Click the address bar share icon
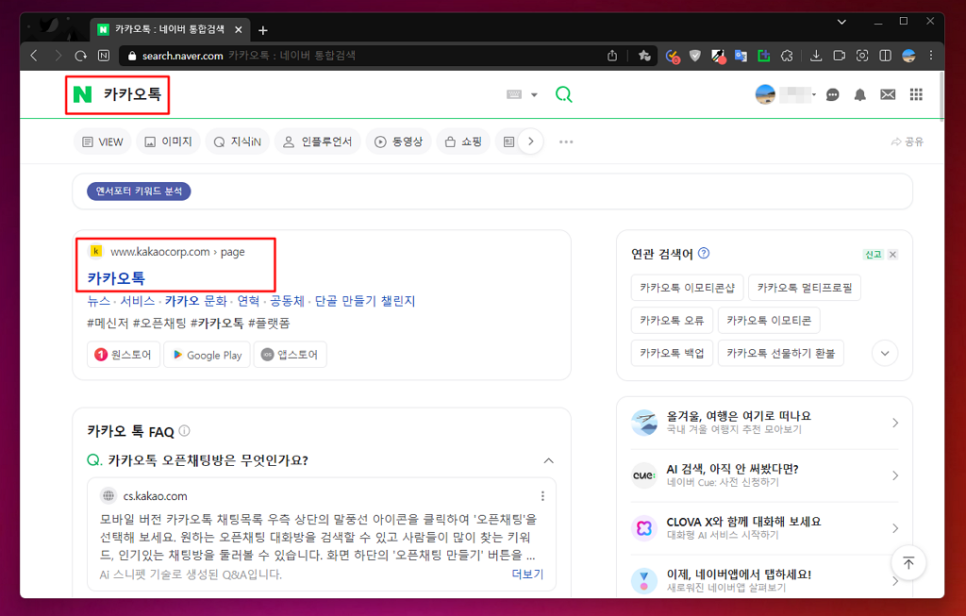The image size is (966, 616). 612,55
